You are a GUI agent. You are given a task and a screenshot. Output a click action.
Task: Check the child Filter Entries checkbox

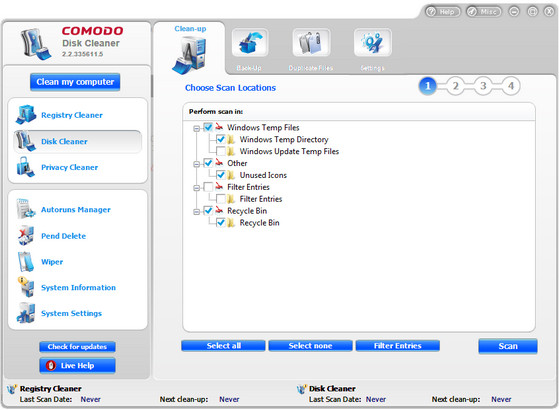click(x=221, y=199)
